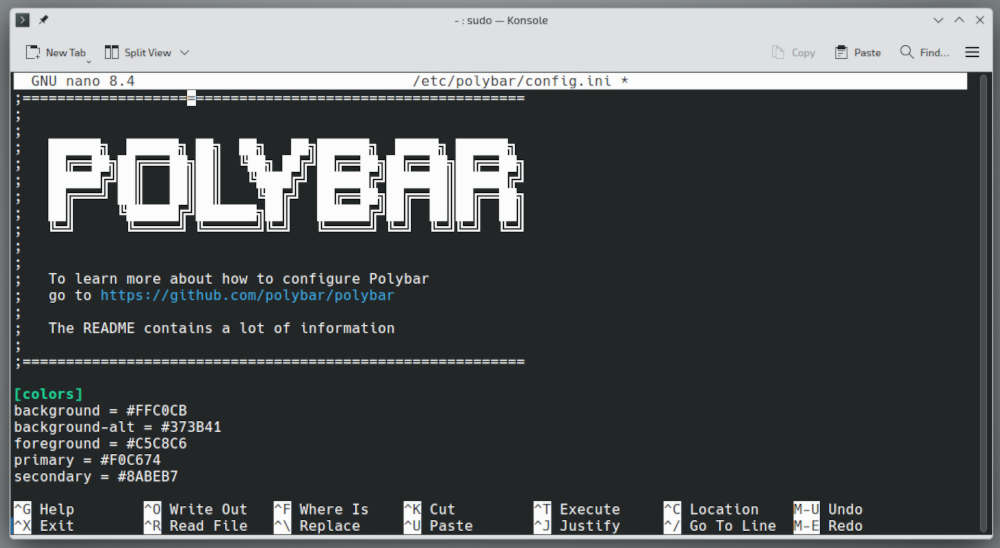Click the ^O Write Out shortcut

click(195, 509)
